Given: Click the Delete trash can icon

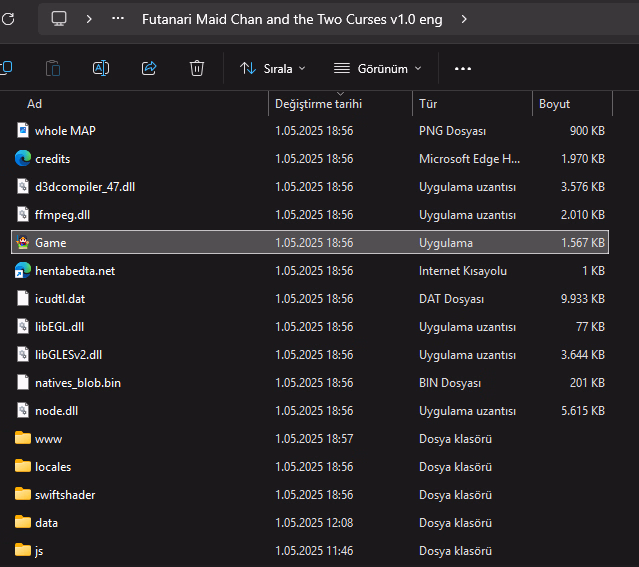Looking at the screenshot, I should tap(197, 68).
